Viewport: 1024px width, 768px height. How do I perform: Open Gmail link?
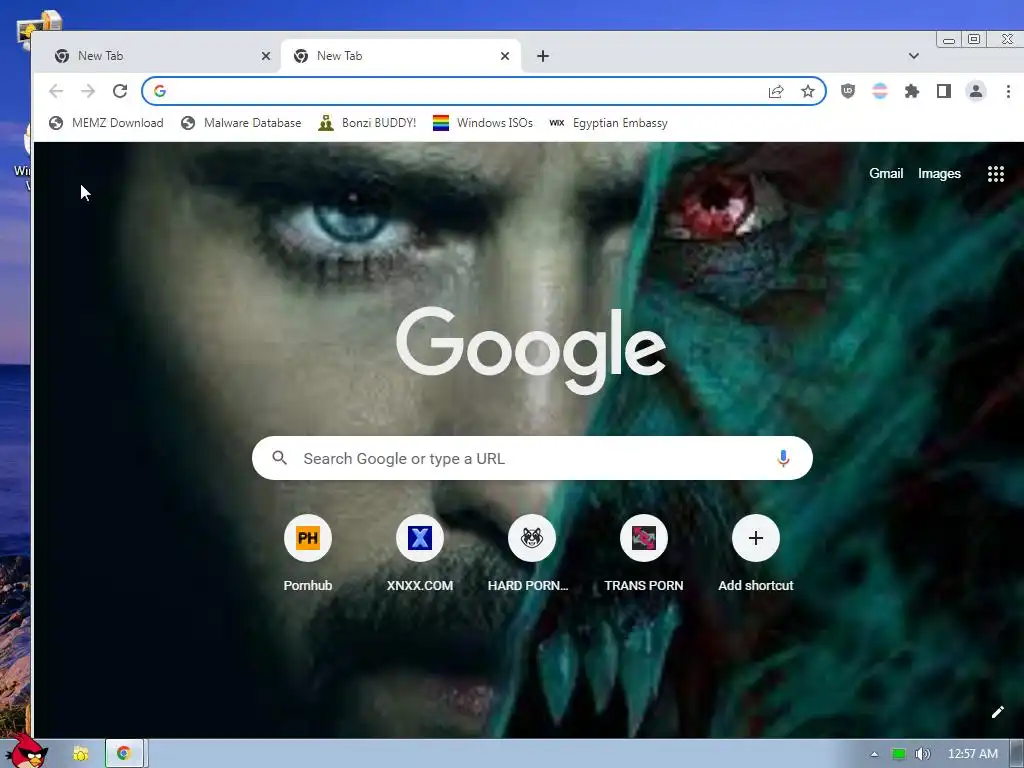coord(886,174)
